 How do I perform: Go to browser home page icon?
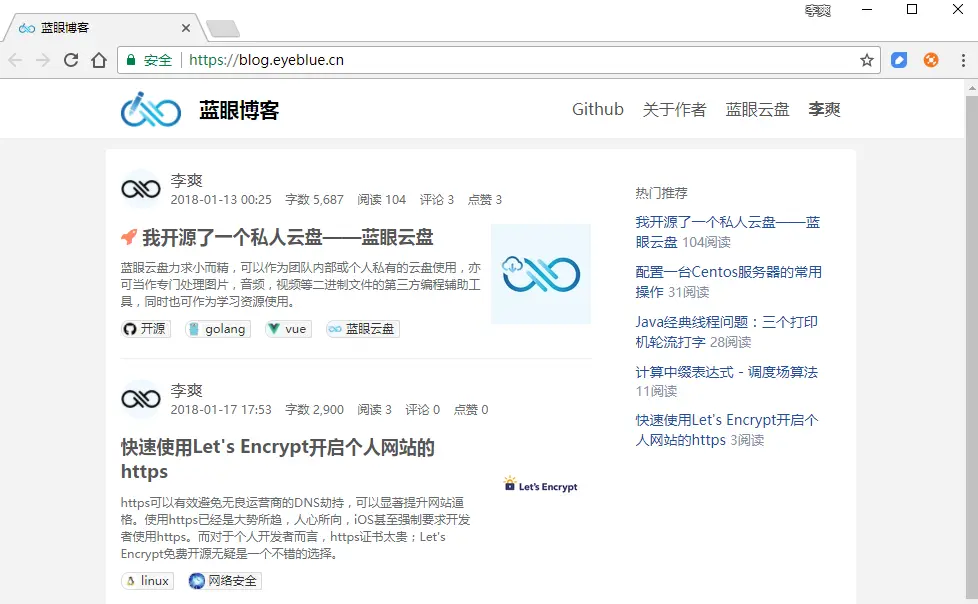pos(99,60)
